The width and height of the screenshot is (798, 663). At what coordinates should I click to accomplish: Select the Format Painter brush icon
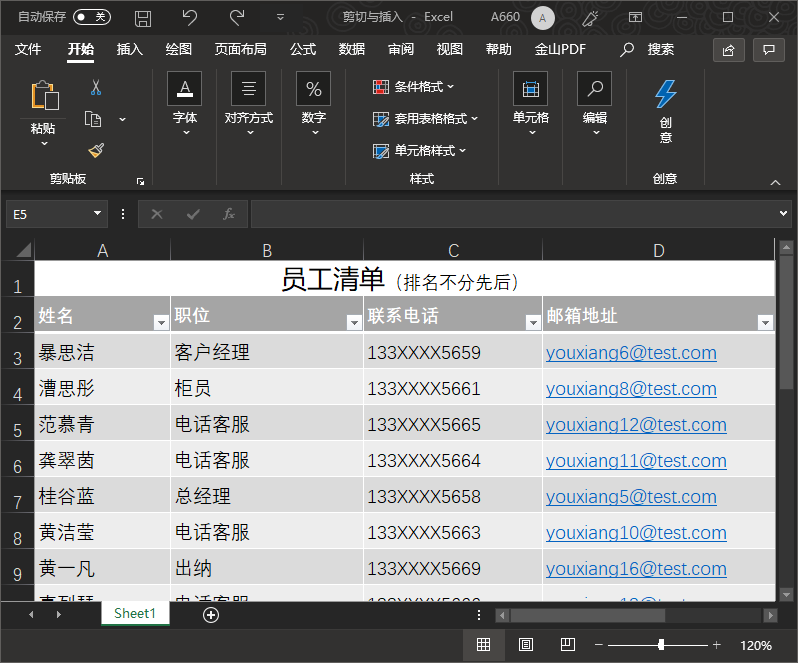(x=96, y=150)
